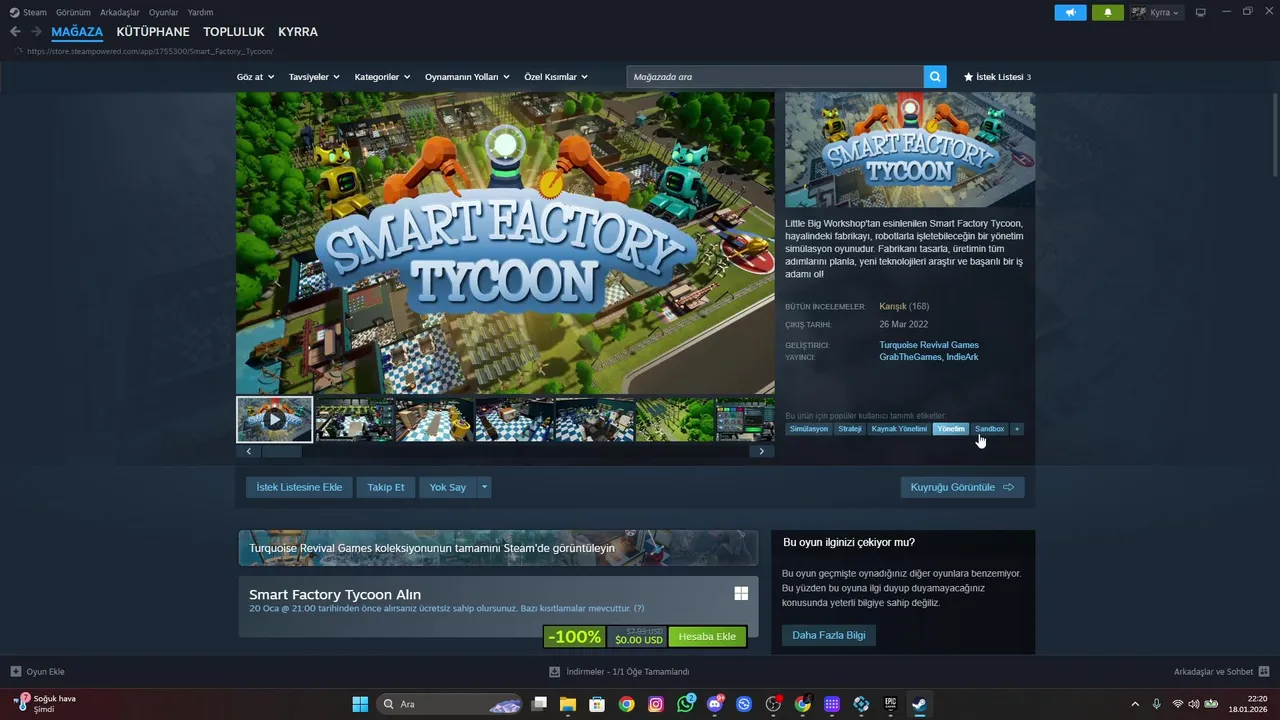Open the Yardım menu
The height and width of the screenshot is (720, 1280).
coord(200,12)
